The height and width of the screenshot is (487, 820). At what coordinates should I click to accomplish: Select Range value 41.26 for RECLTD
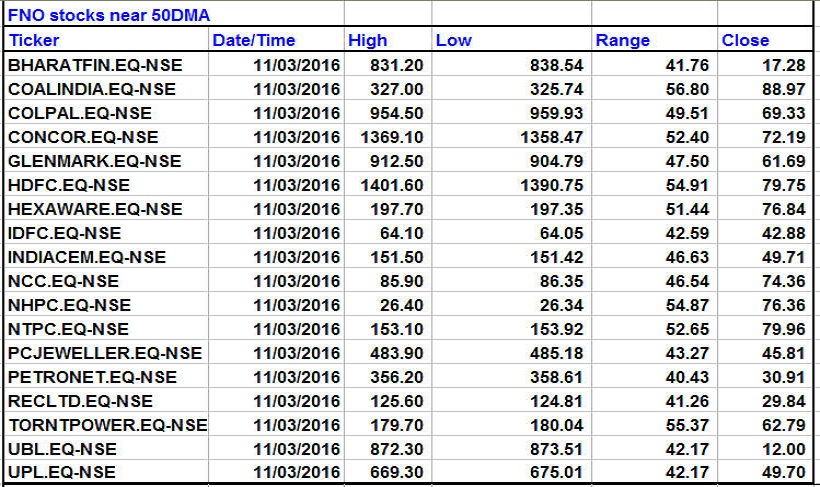[x=688, y=402]
